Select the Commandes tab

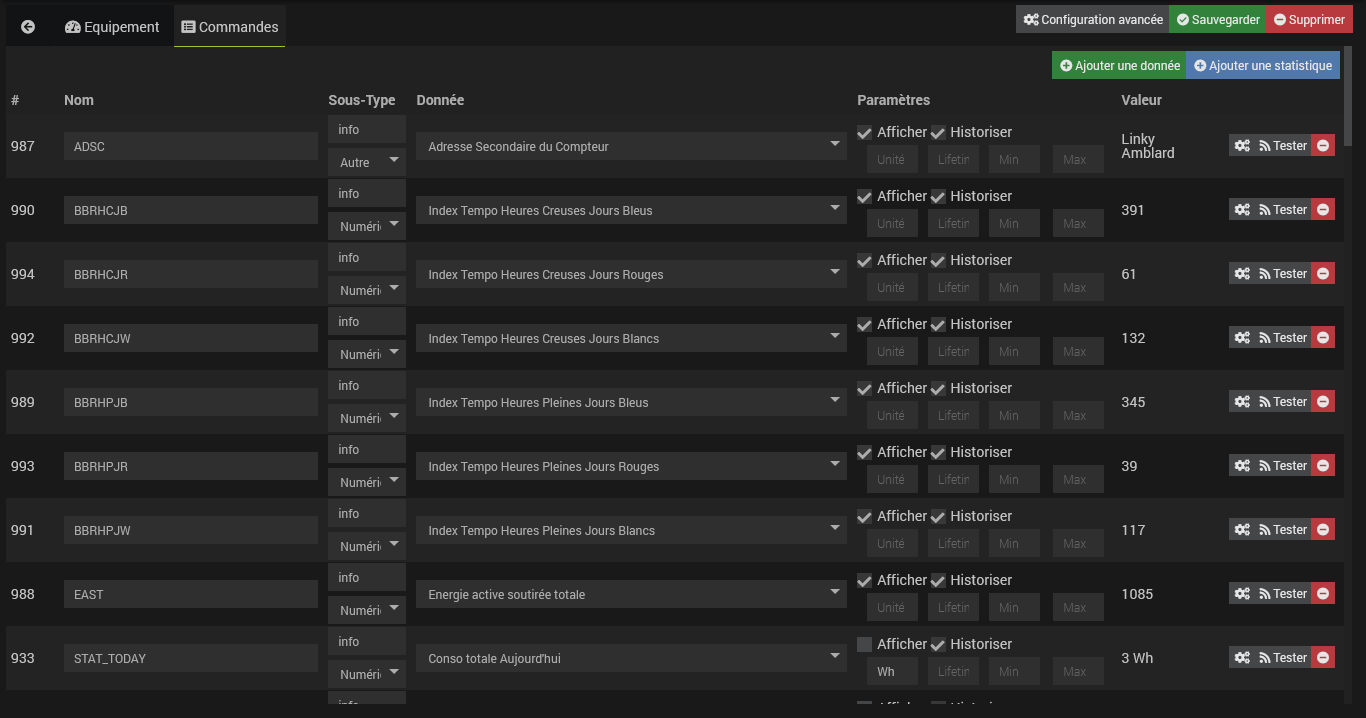coord(230,27)
